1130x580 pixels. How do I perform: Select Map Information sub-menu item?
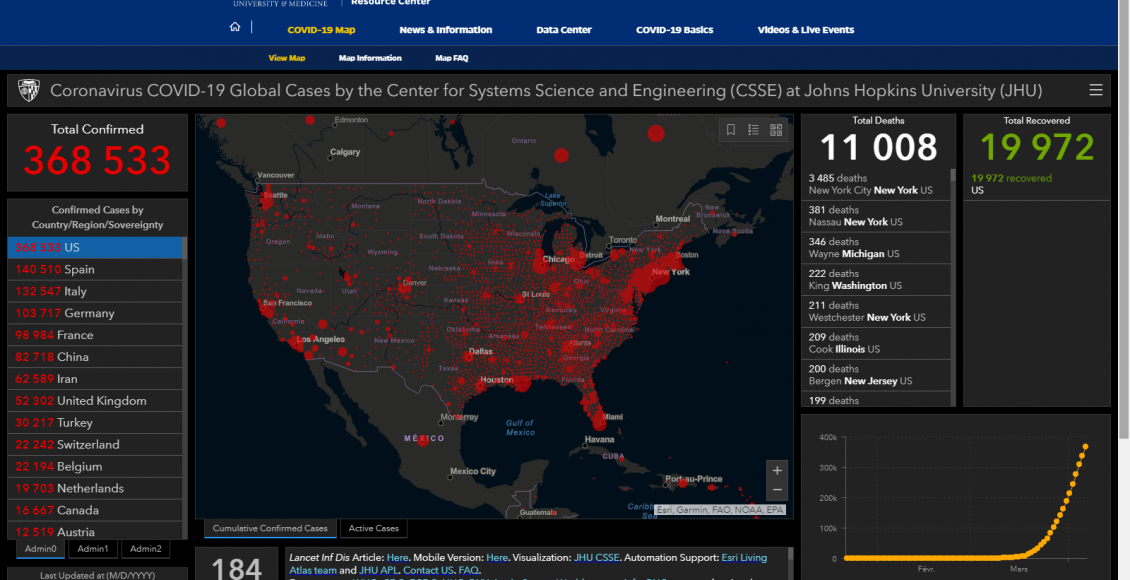(370, 58)
